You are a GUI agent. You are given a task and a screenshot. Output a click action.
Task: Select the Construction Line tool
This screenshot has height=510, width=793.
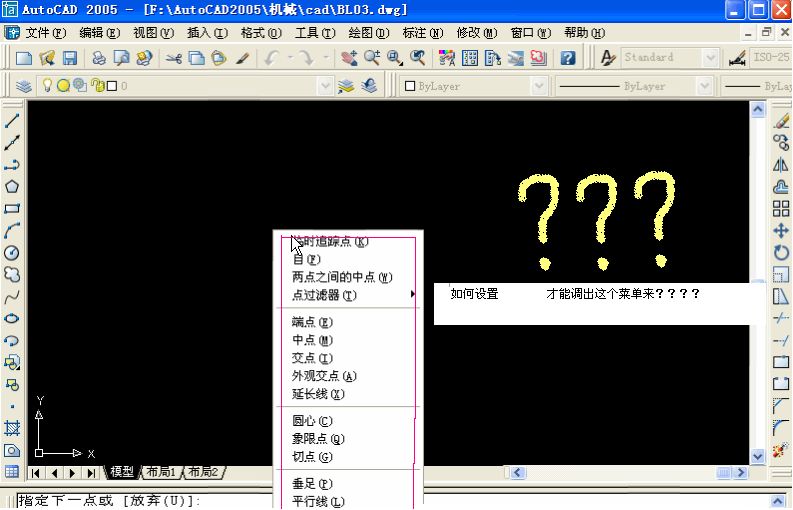tap(12, 143)
